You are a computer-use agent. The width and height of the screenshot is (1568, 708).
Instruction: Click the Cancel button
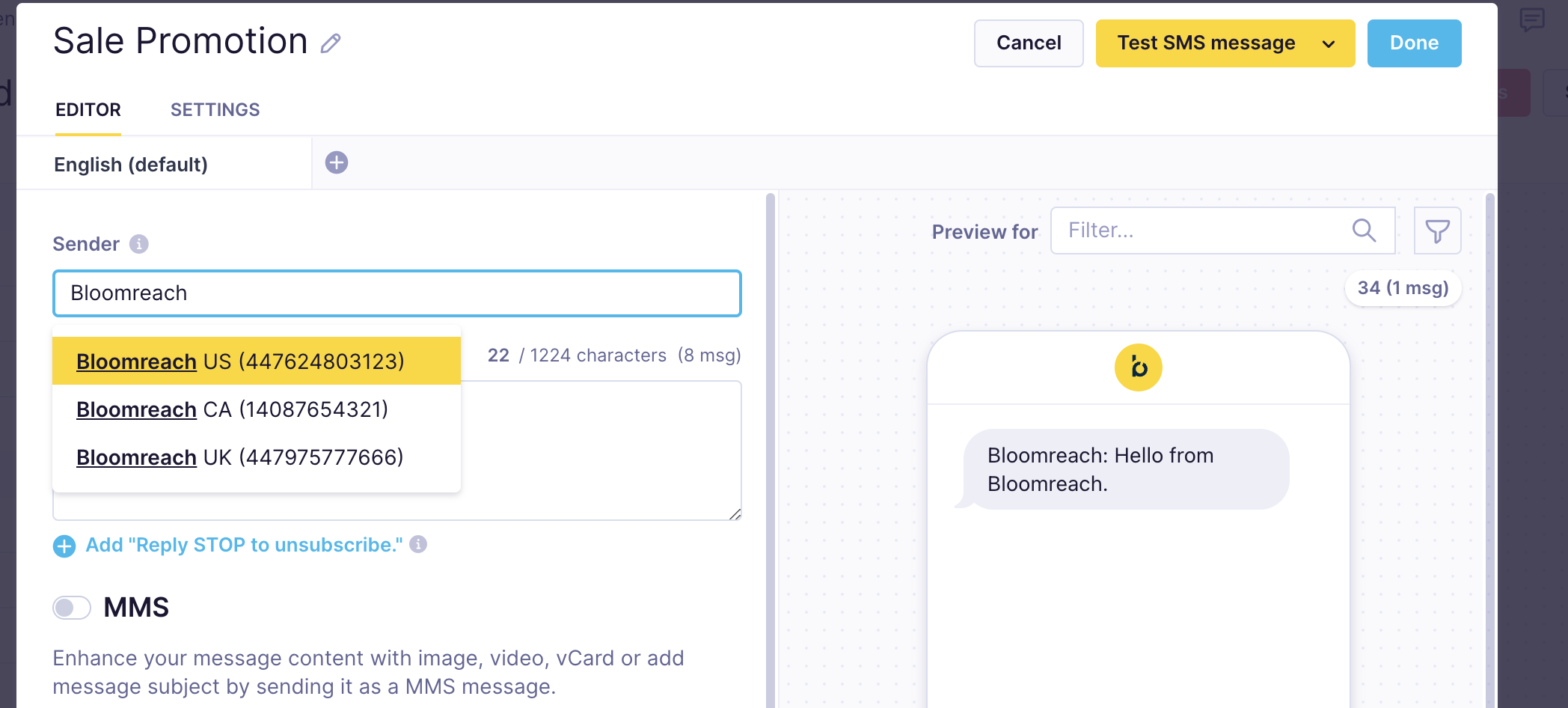coord(1029,43)
